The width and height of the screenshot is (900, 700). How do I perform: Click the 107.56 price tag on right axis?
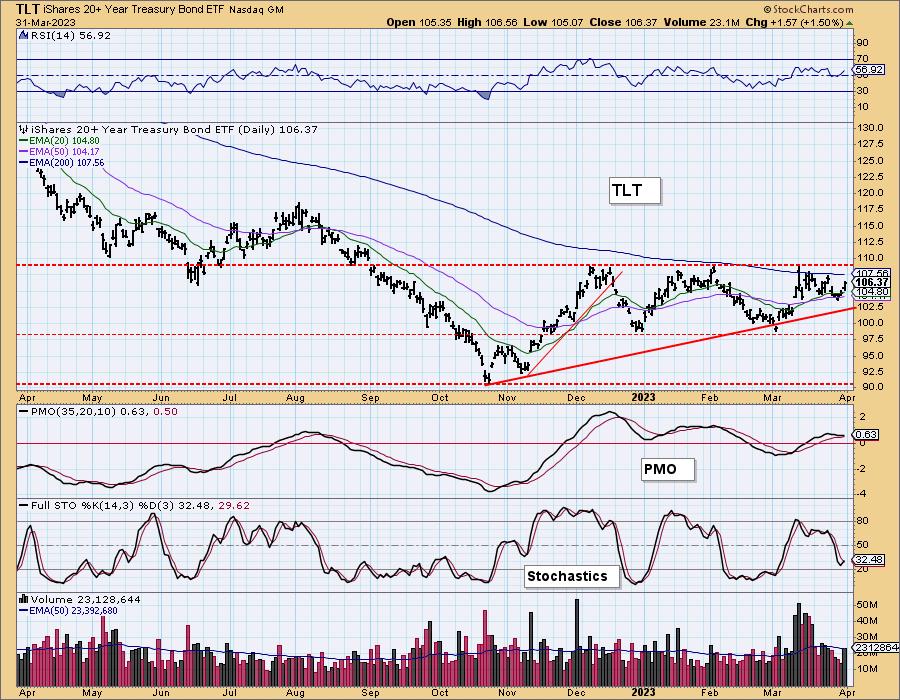click(871, 274)
